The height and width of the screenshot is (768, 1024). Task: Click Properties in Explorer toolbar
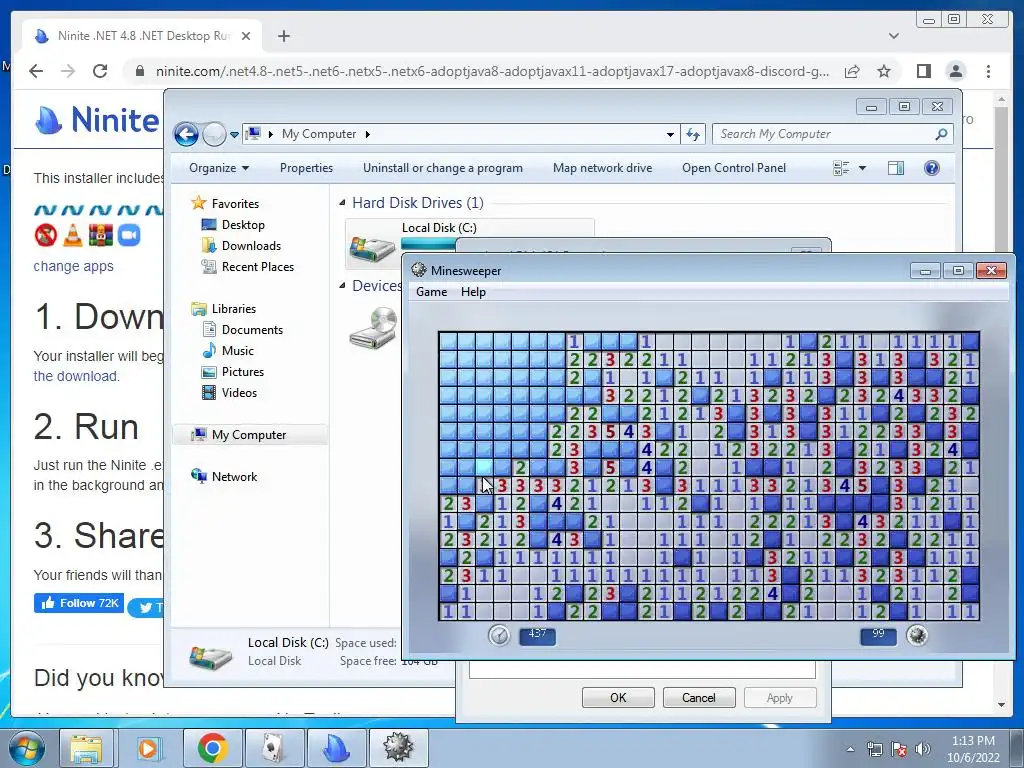click(306, 168)
